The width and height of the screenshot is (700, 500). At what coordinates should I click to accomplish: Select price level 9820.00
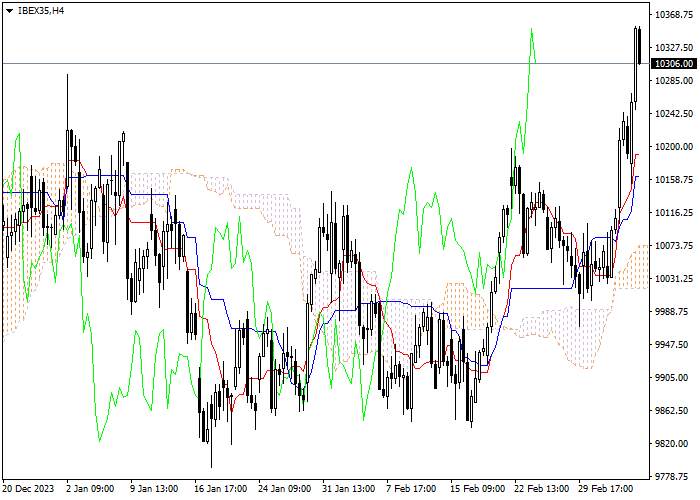672,443
